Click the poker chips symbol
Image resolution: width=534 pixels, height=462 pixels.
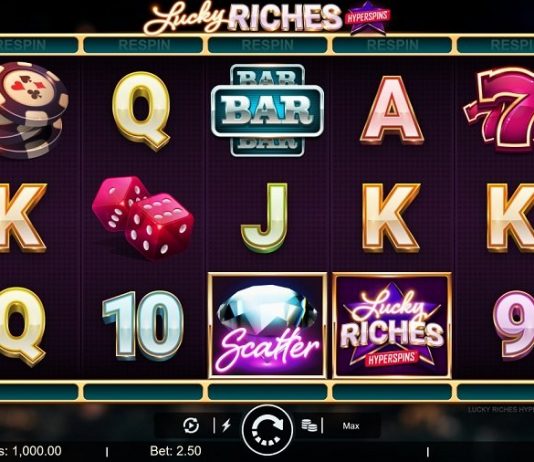32,110
